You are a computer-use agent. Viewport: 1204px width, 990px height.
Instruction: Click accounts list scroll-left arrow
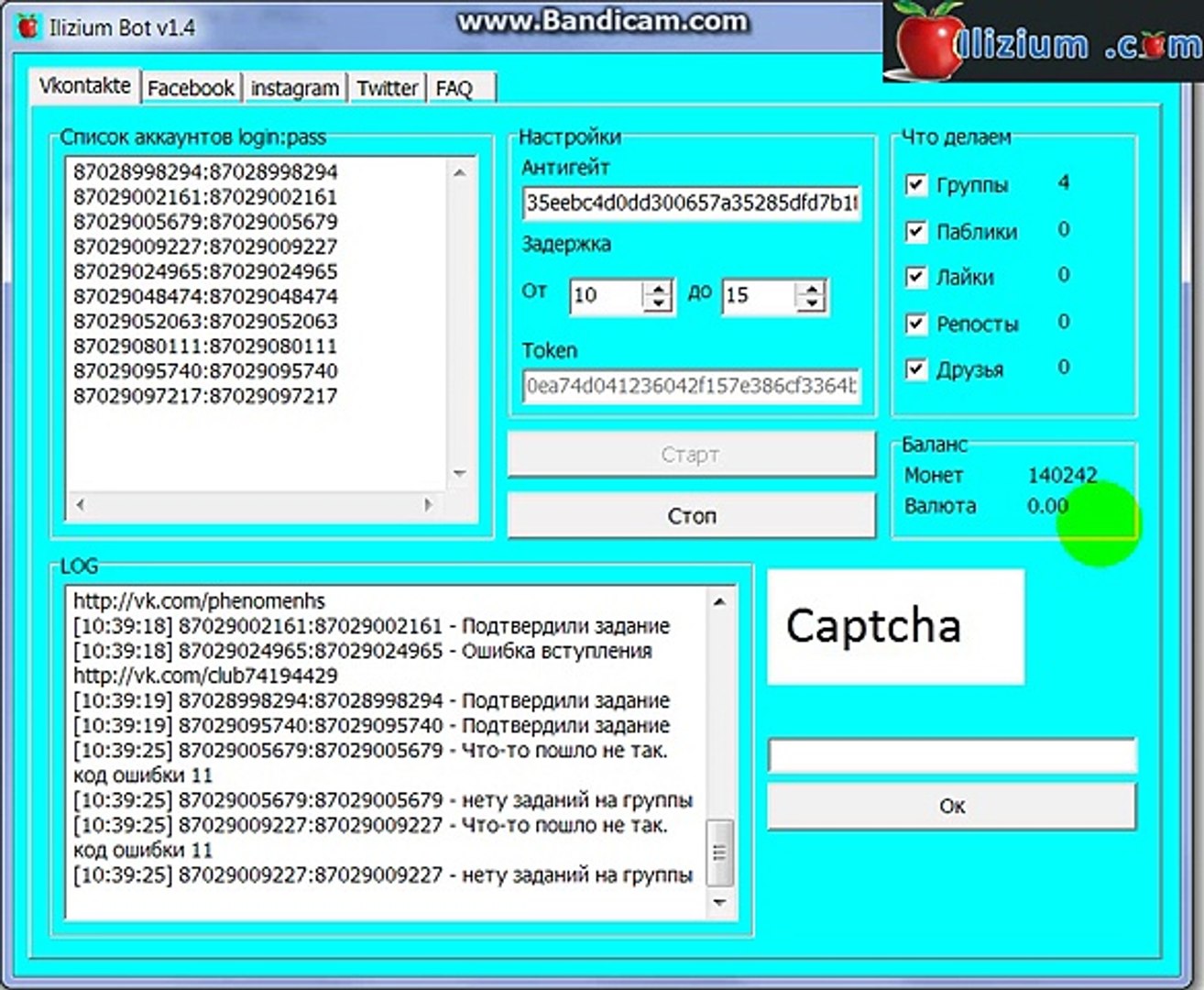pyautogui.click(x=81, y=504)
